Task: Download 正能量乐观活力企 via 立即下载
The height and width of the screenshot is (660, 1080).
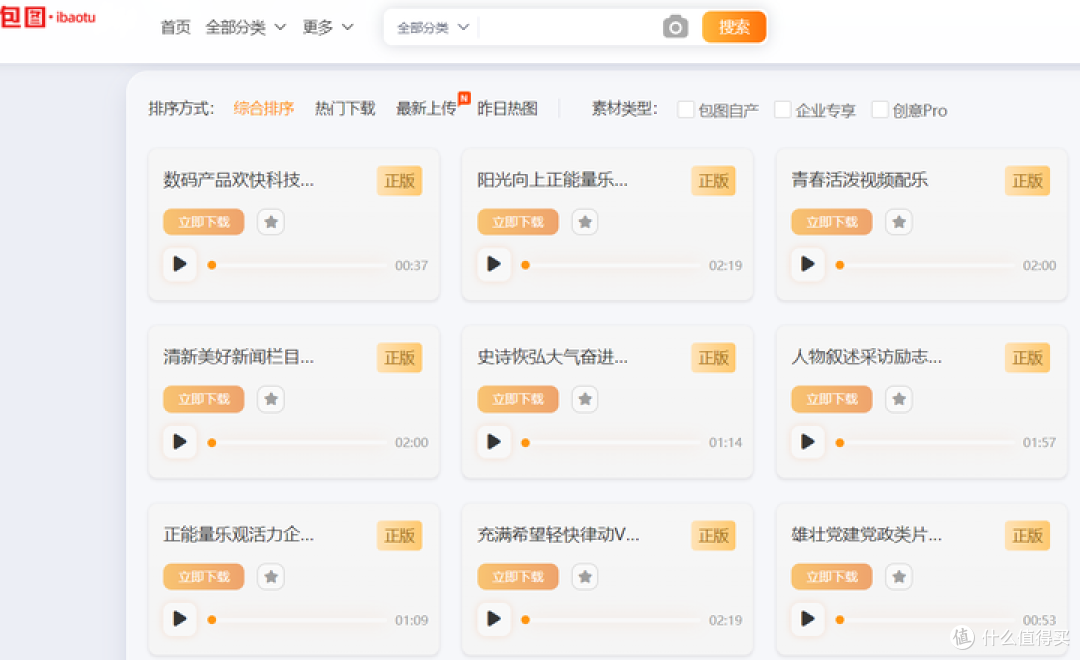Action: pos(204,577)
